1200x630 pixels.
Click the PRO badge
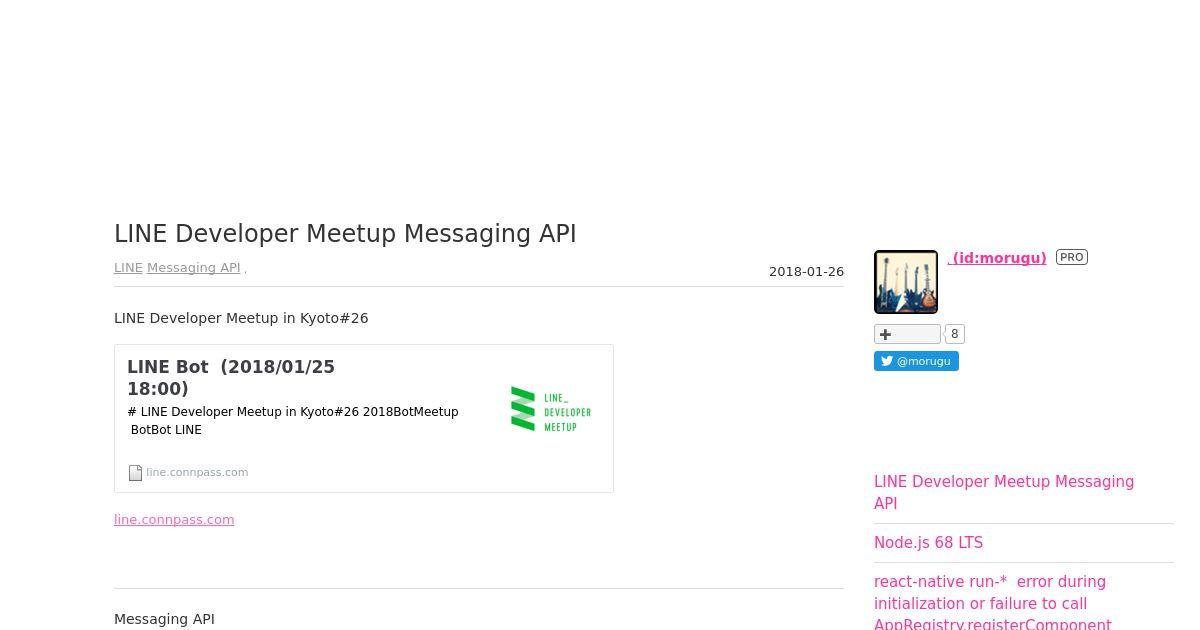1072,257
